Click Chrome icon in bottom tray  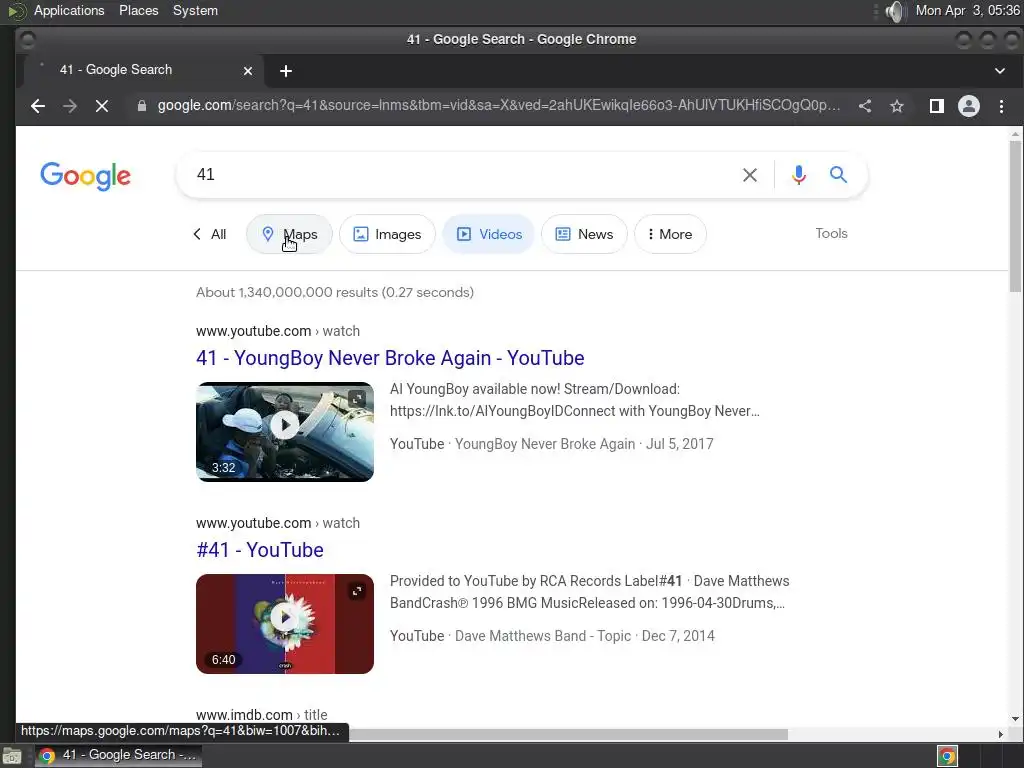tap(947, 756)
